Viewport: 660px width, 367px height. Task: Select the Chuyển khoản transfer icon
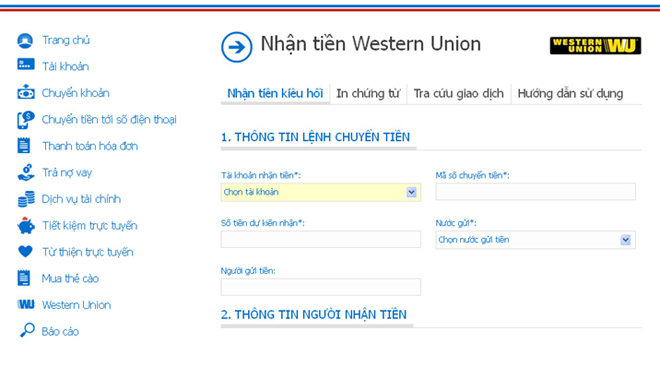coord(26,92)
